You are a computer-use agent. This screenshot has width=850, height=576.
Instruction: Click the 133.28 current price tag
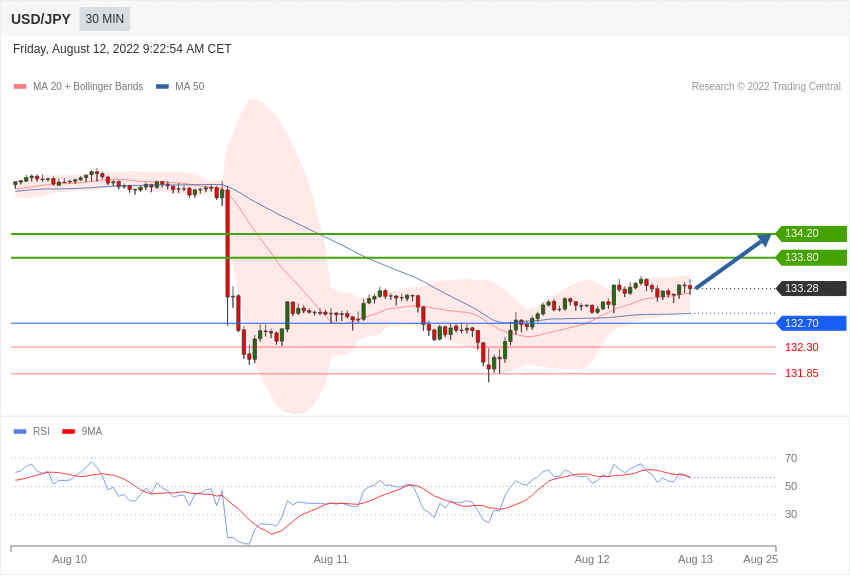tap(812, 288)
